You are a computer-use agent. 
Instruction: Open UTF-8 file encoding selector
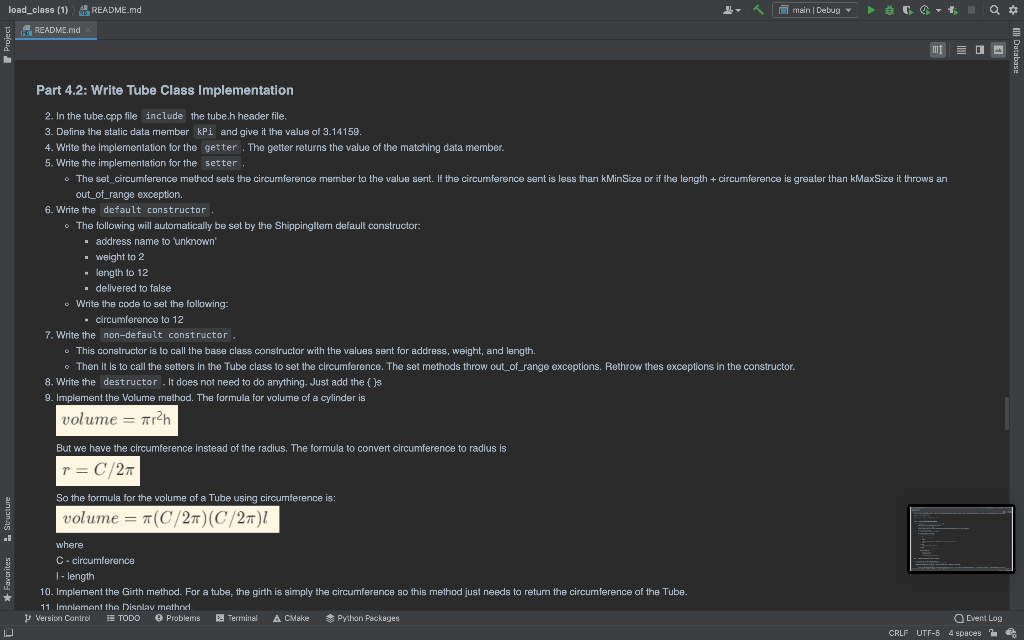pyautogui.click(x=928, y=633)
